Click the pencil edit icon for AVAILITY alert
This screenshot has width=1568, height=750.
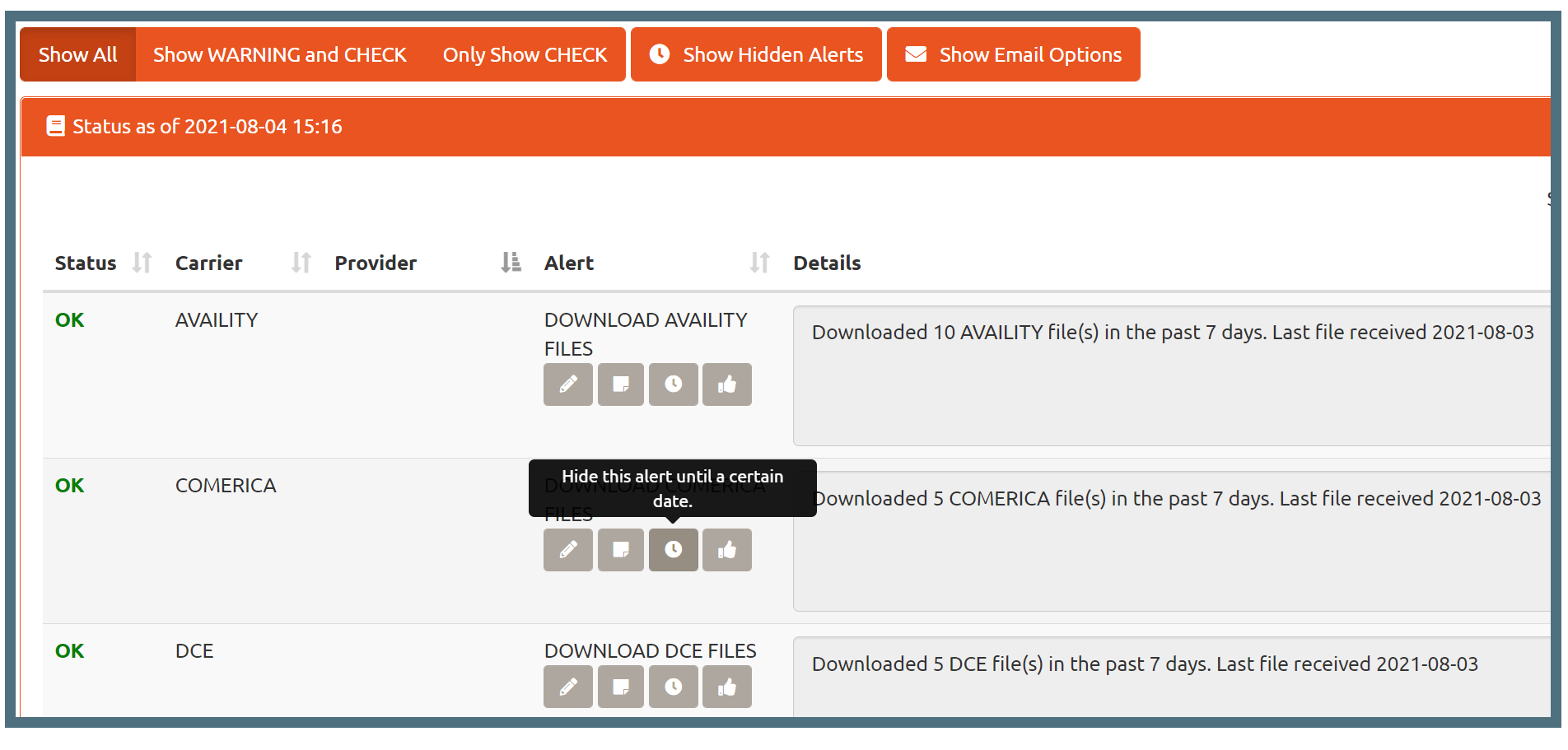(x=567, y=384)
